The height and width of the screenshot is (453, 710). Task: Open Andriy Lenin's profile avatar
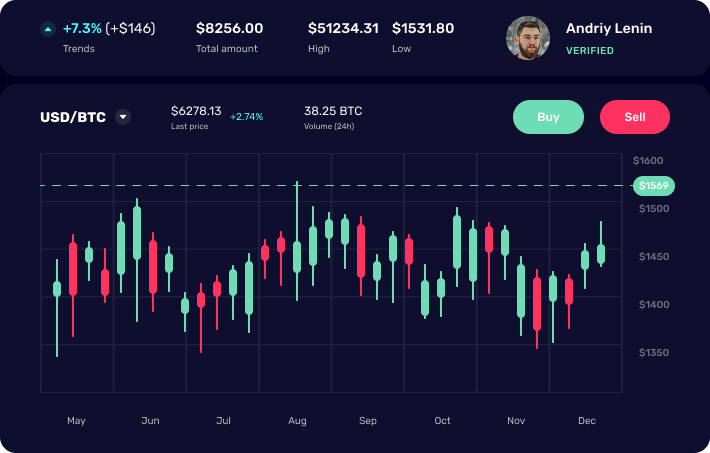click(528, 38)
